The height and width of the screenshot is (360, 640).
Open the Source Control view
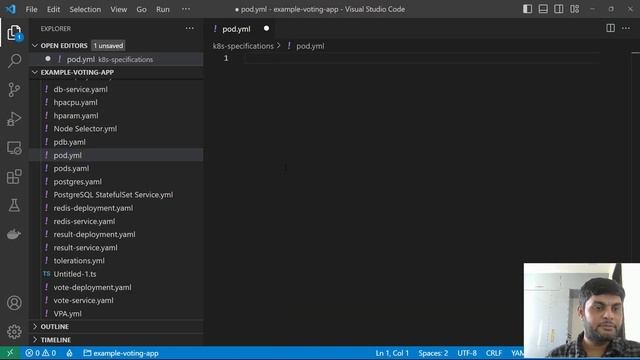click(14, 90)
